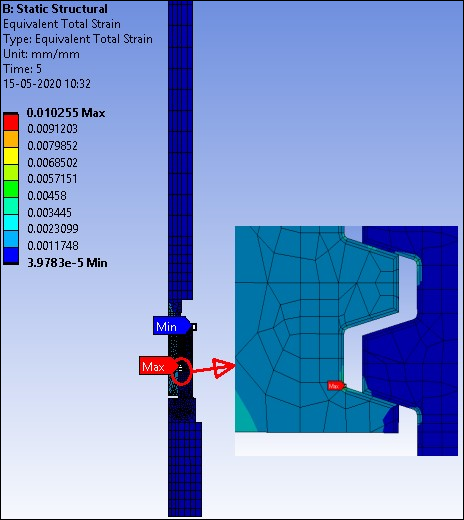The image size is (464, 520).
Task: Click legend value 0.010255 Max
Action: pos(66,113)
